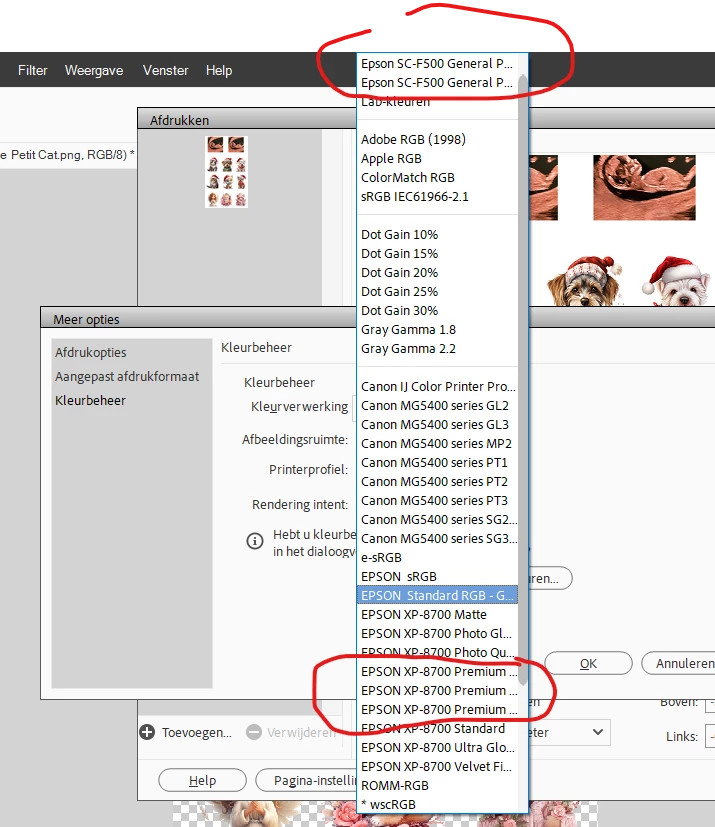Open the dropdown arrow near Links field

[x=597, y=732]
